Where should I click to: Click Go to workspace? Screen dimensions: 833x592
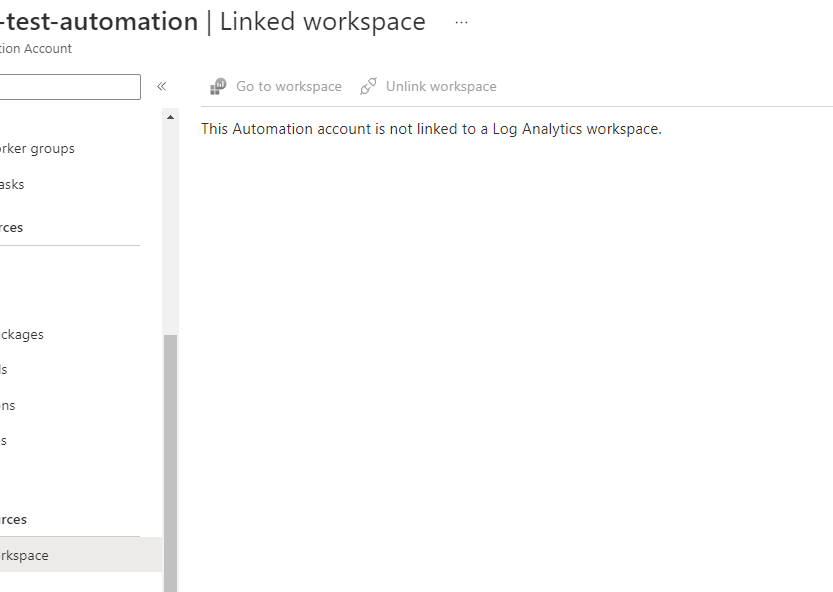tap(288, 86)
